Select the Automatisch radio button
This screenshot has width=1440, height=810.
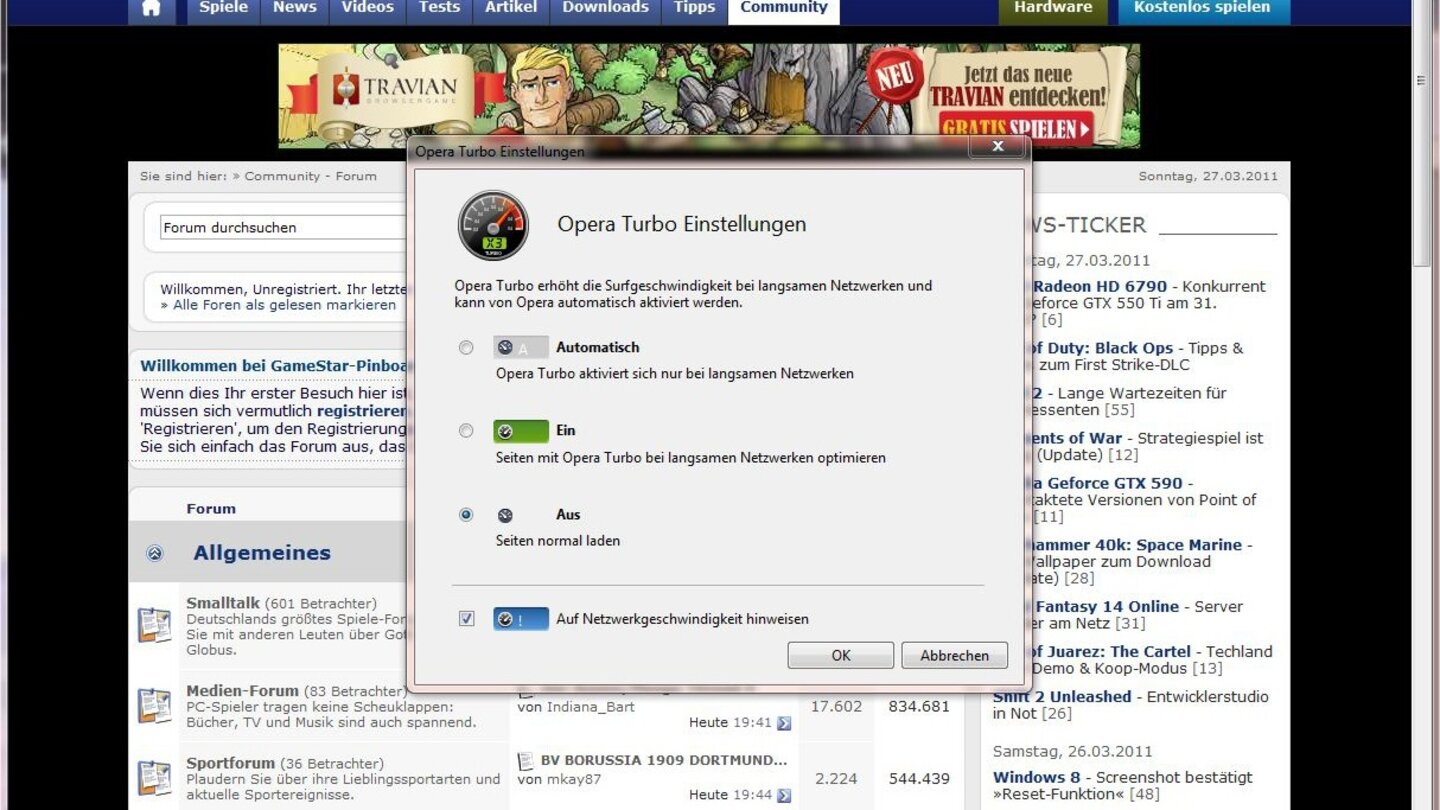click(466, 348)
